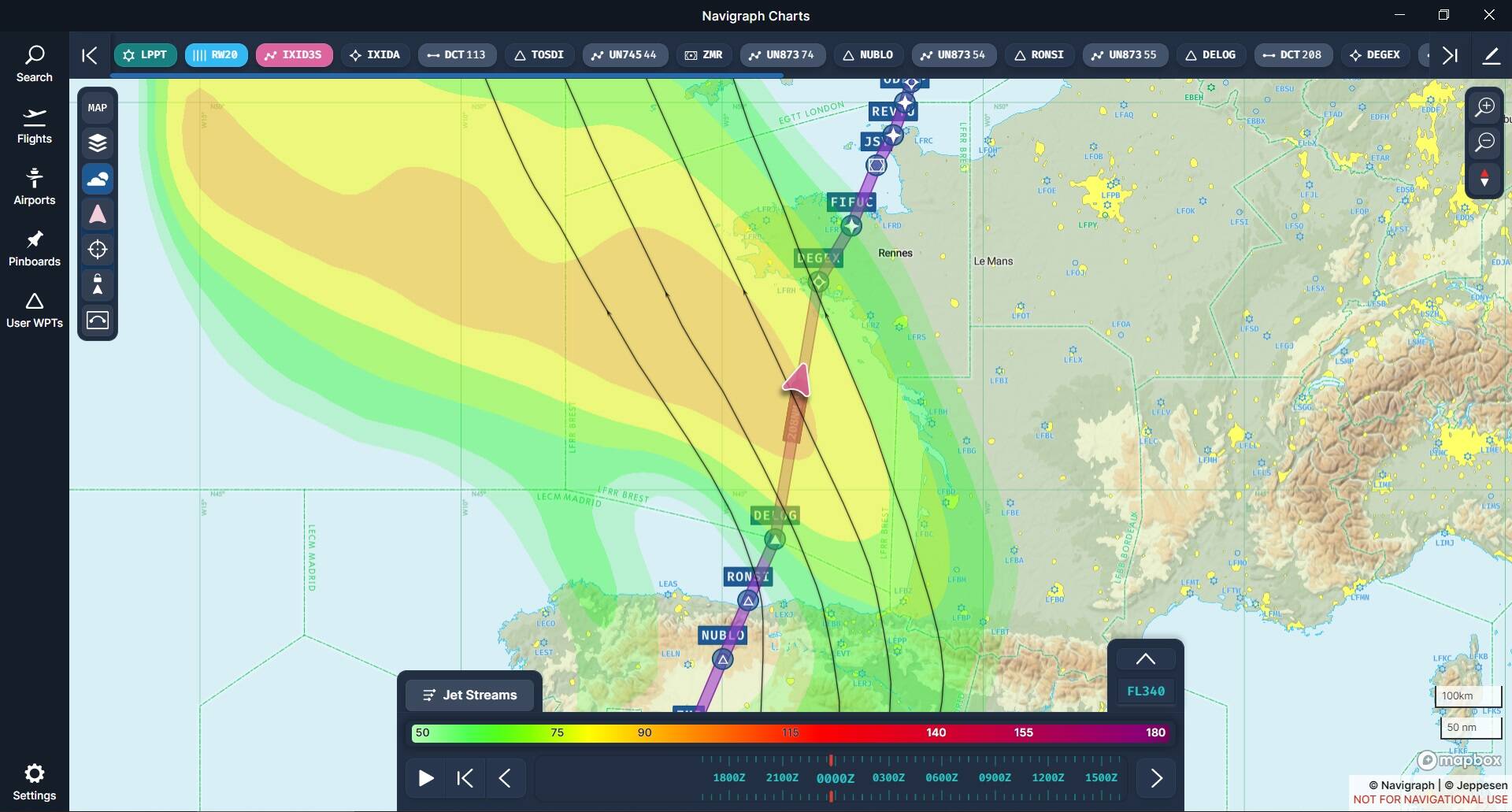This screenshot has width=1512, height=812.
Task: Select the TOSDI waypoint chip
Action: tap(539, 55)
